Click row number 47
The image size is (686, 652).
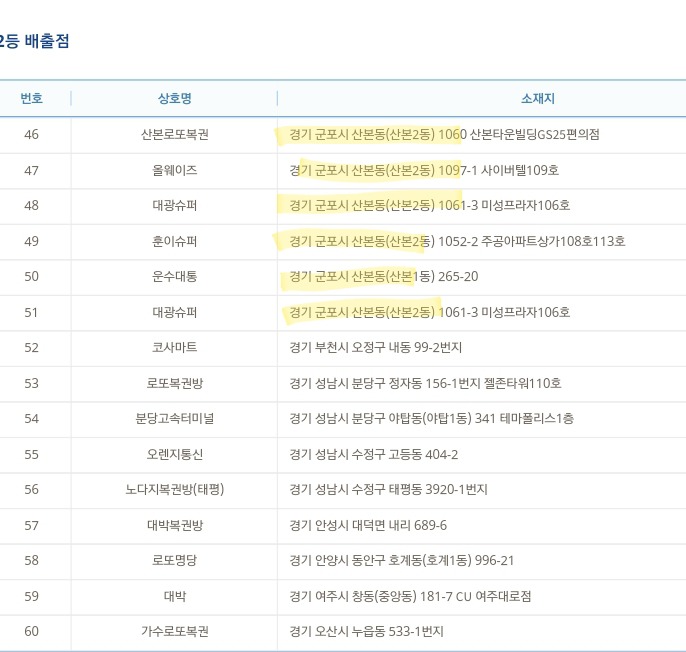pyautogui.click(x=32, y=170)
